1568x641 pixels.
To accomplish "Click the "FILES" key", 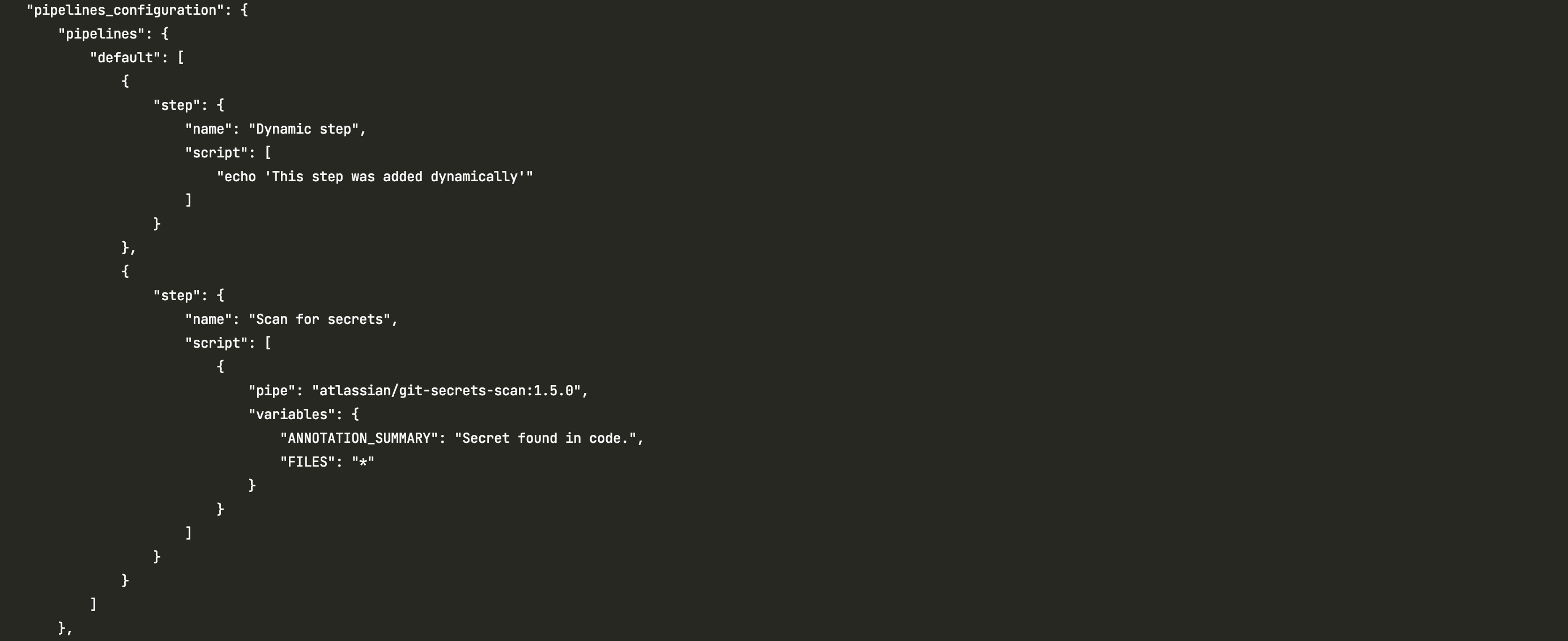I will tap(308, 462).
